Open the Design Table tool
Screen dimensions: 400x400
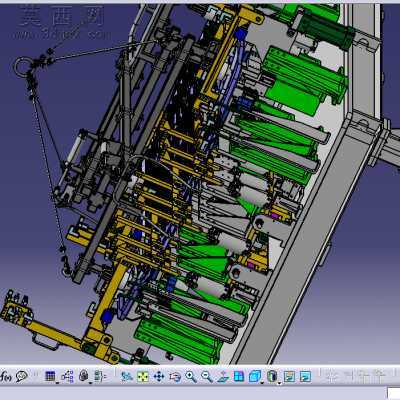(50, 376)
